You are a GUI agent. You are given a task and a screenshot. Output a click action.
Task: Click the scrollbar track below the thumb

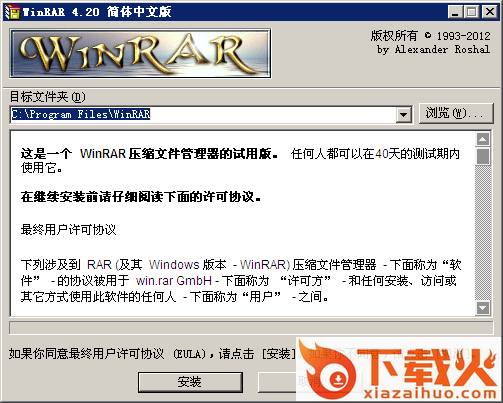click(483, 233)
